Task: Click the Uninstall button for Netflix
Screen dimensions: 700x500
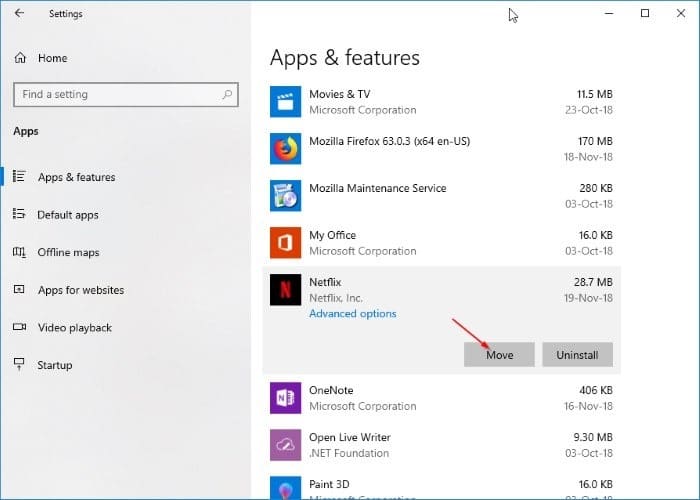Action: (x=577, y=354)
